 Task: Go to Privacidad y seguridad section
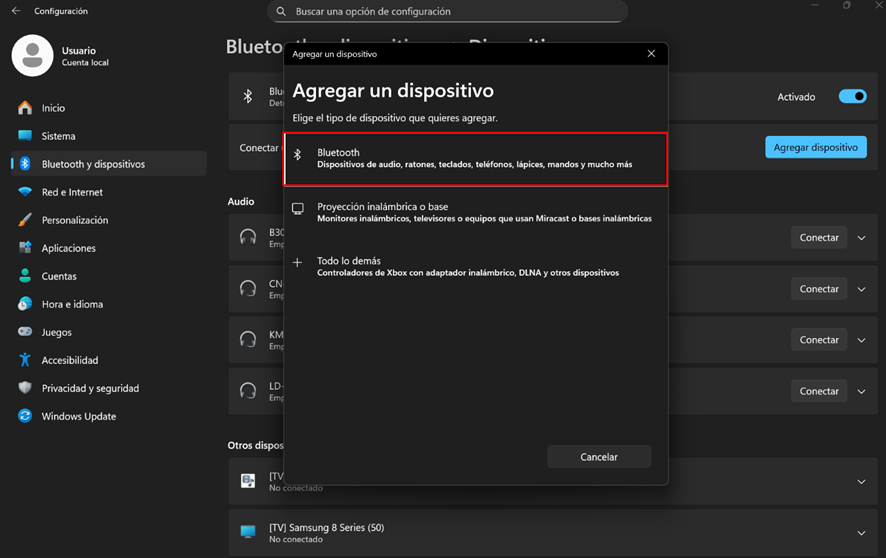(90, 388)
